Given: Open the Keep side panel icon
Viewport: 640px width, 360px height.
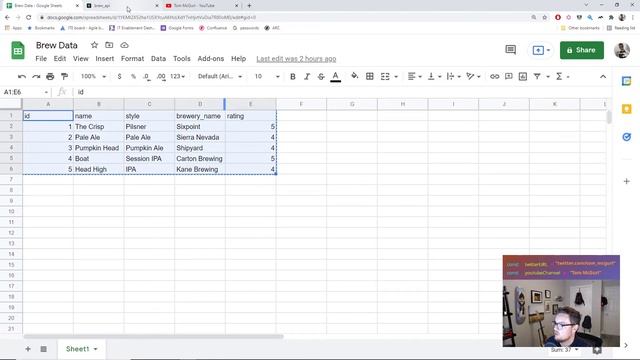Looking at the screenshot, I should [627, 109].
